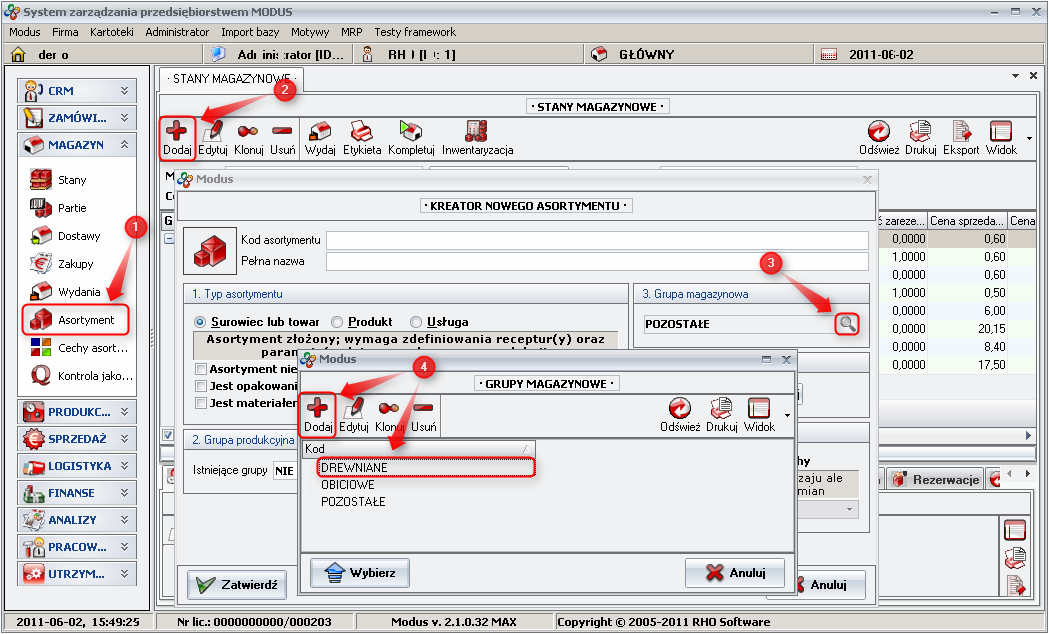Screen dimensions: 1049x634
Task: Click the magnifier next to POZOSTAŁE
Action: point(847,324)
